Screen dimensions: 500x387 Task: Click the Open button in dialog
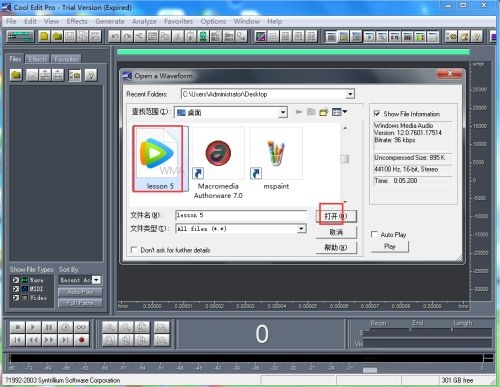click(x=336, y=216)
